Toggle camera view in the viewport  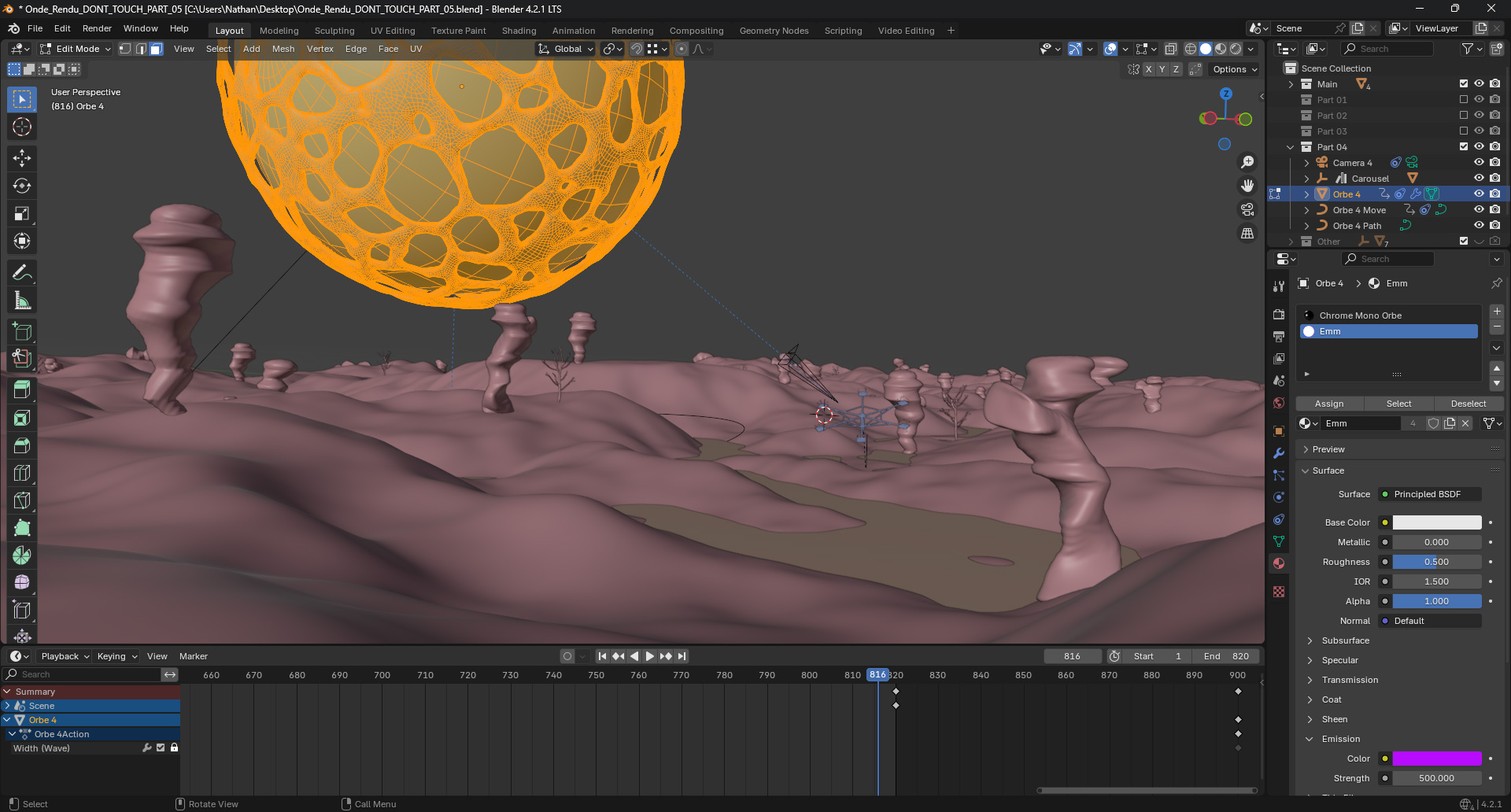[1247, 209]
